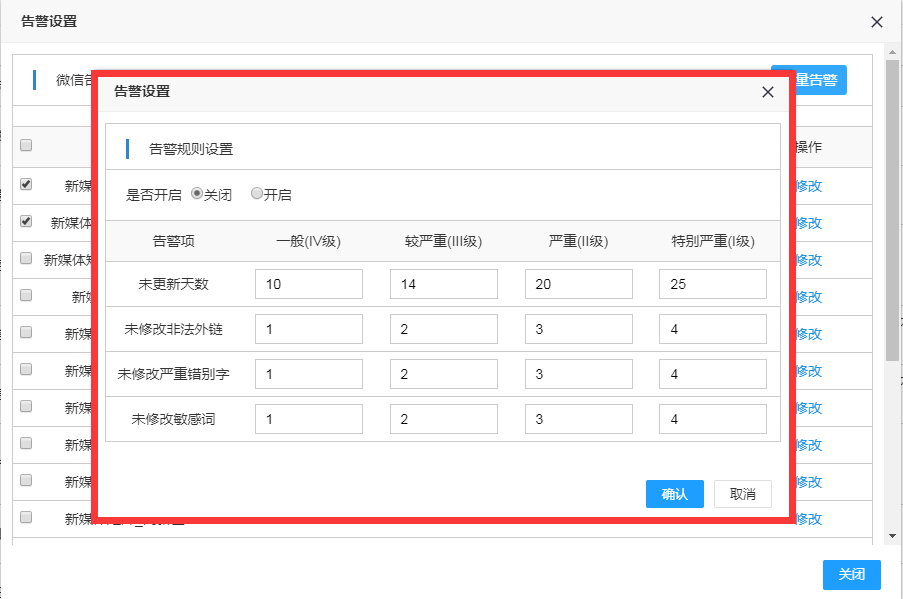The image size is (903, 599).
Task: Click the blue 关闭 button at bottom
Action: 851,575
